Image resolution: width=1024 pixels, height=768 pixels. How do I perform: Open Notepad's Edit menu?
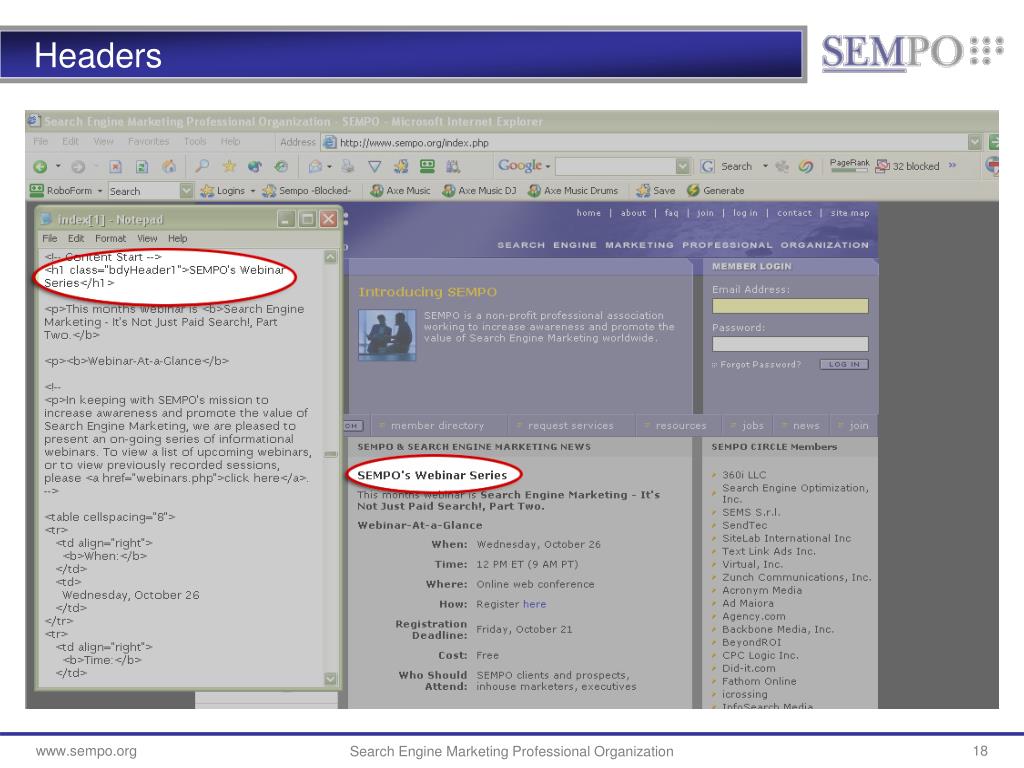coord(76,238)
